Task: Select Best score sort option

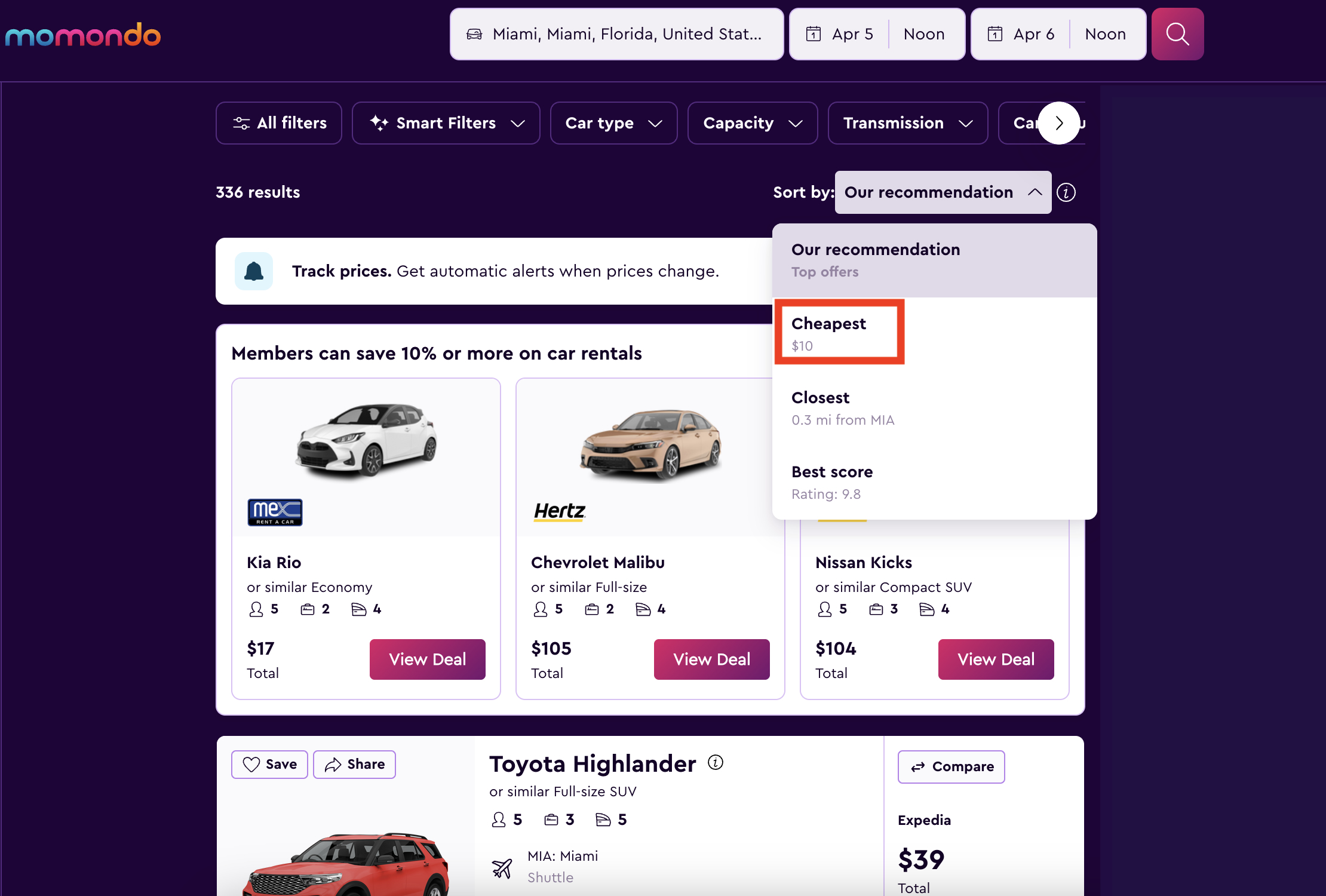Action: [x=935, y=482]
